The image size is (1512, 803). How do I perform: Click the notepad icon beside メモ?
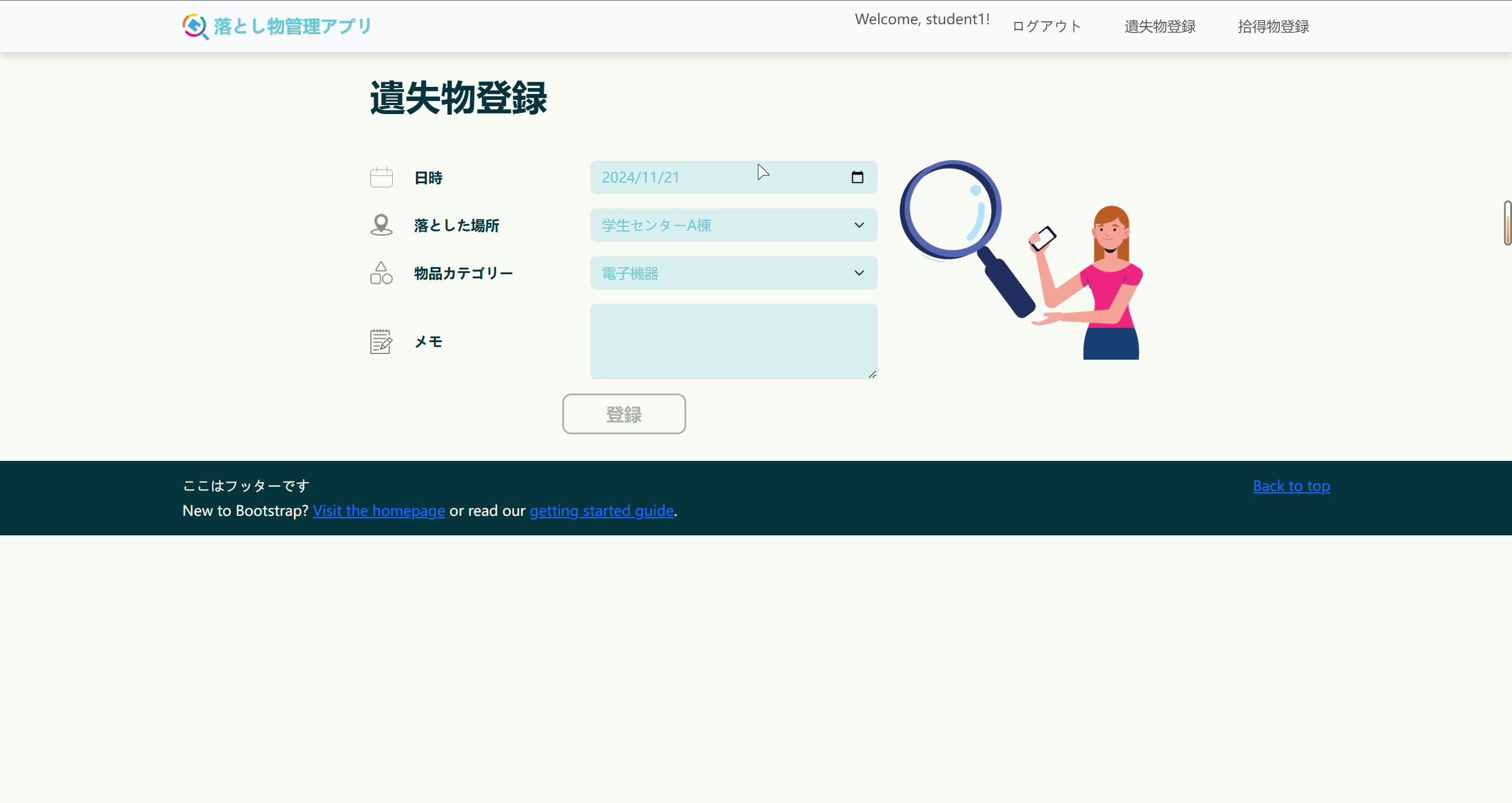381,342
